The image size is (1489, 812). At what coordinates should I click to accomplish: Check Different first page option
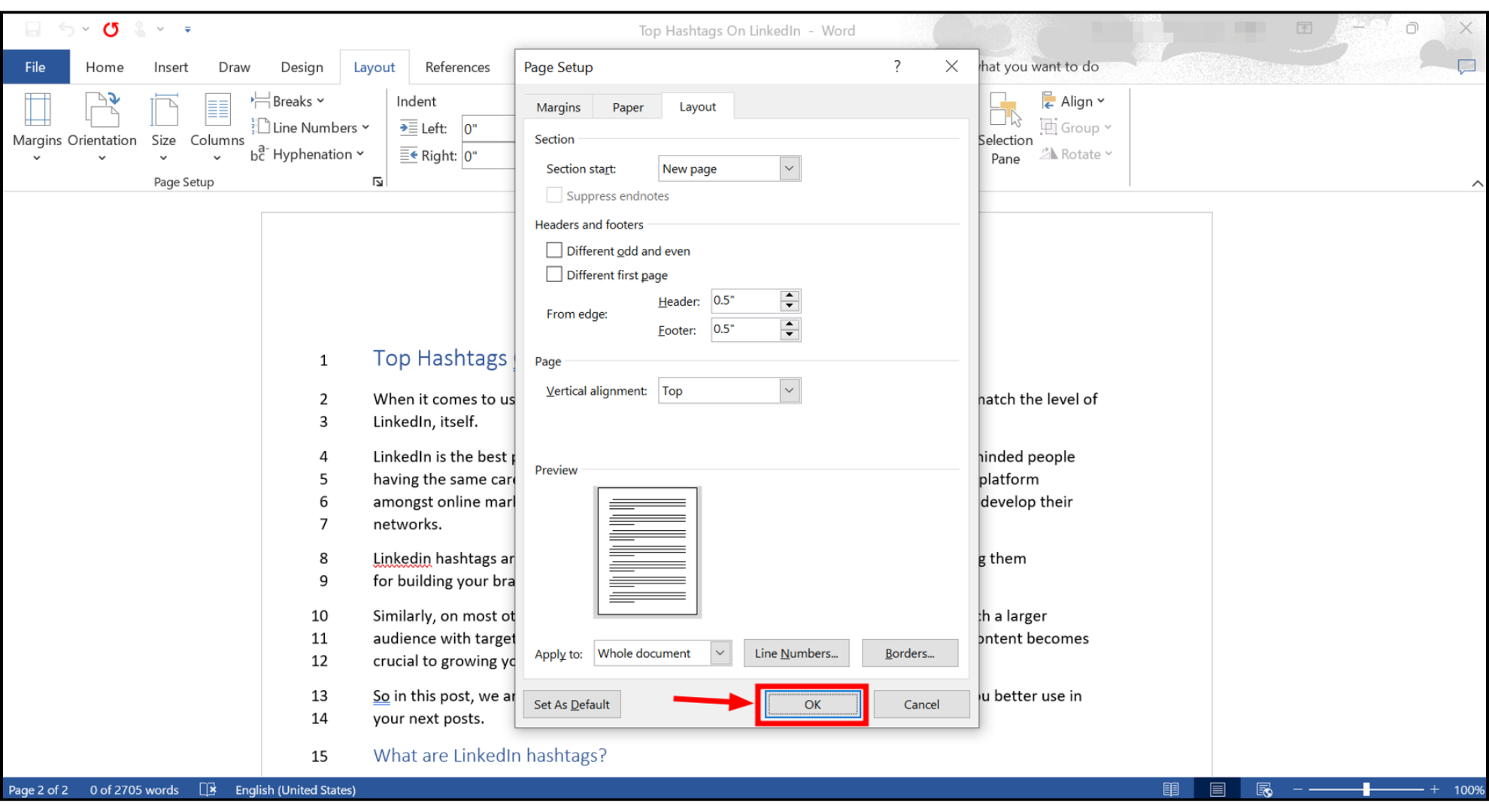click(554, 274)
